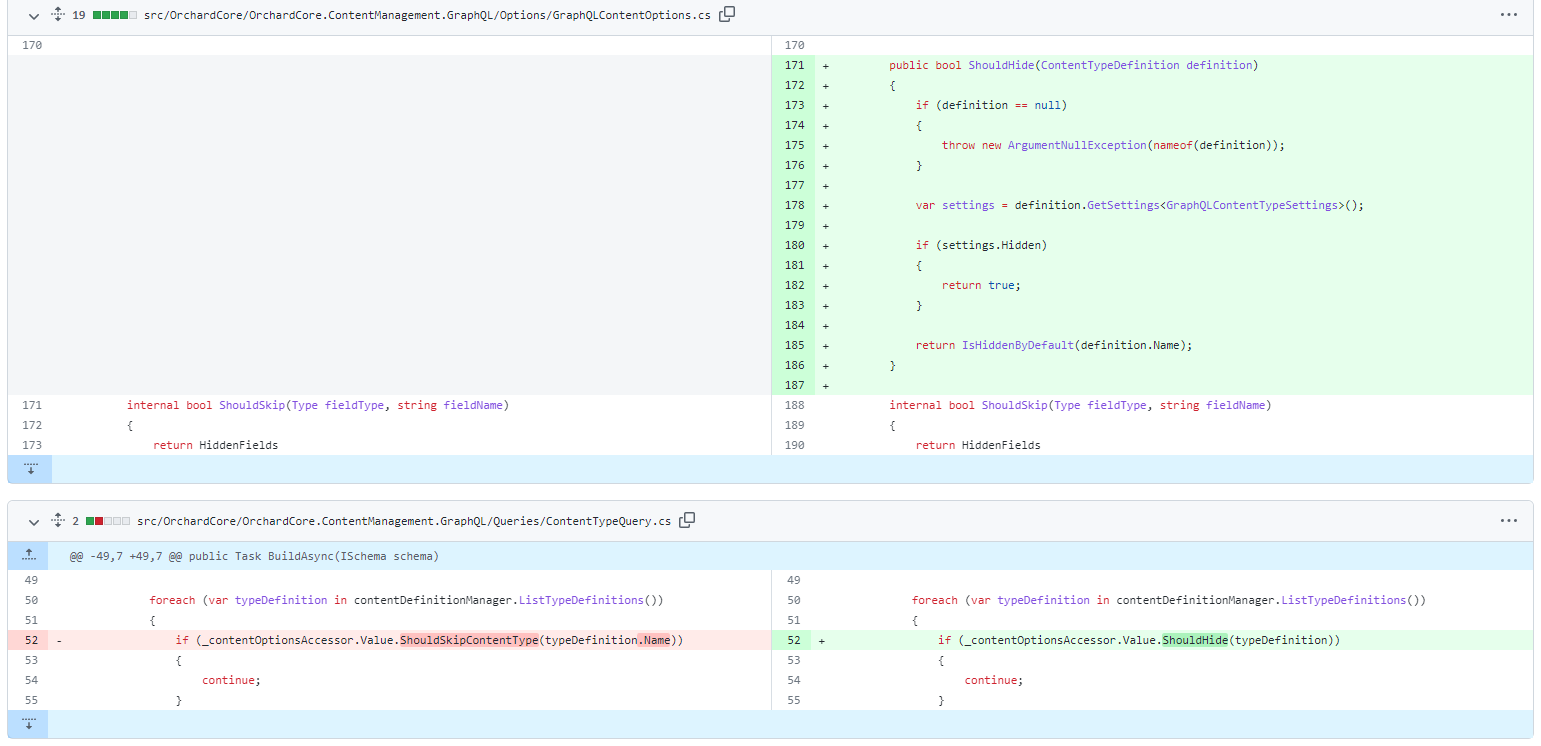Select added line number 187
The height and width of the screenshot is (746, 1541).
pyautogui.click(x=794, y=385)
